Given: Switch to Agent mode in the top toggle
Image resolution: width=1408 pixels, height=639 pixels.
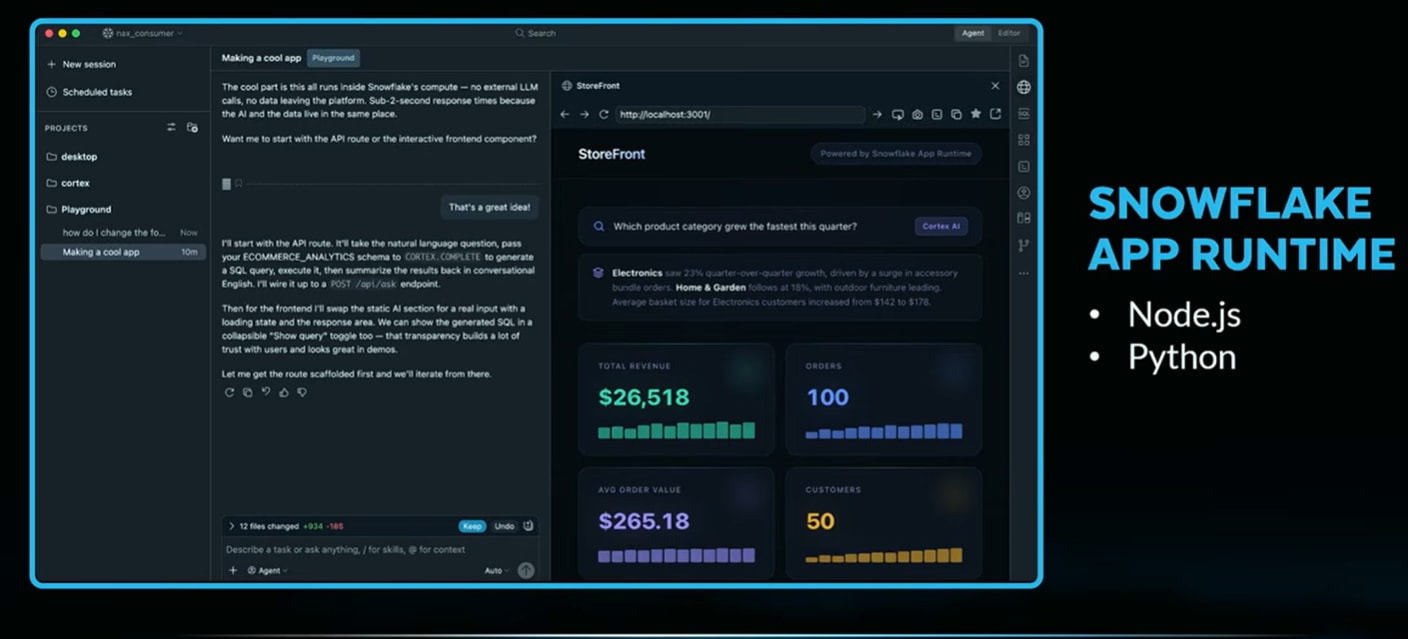Looking at the screenshot, I should pyautogui.click(x=973, y=33).
